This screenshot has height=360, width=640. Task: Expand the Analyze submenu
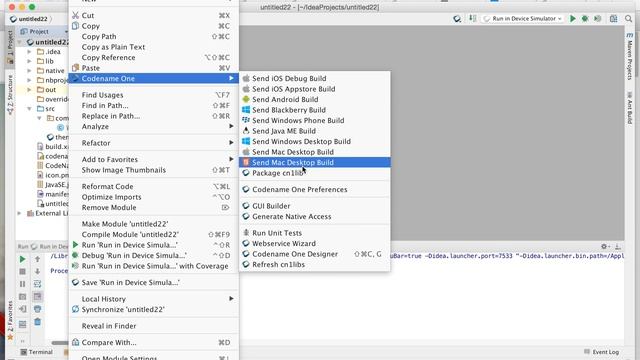(153, 127)
